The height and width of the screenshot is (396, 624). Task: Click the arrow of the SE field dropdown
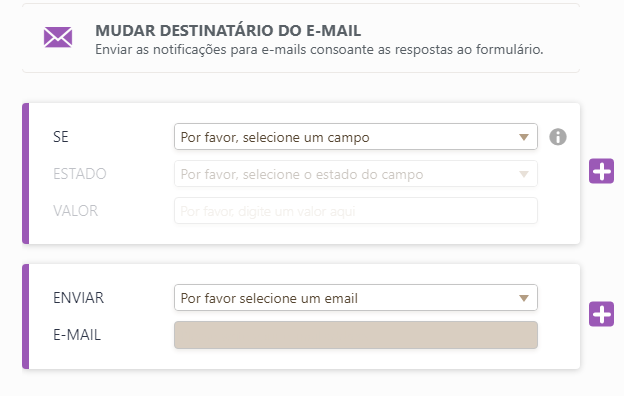coord(524,137)
